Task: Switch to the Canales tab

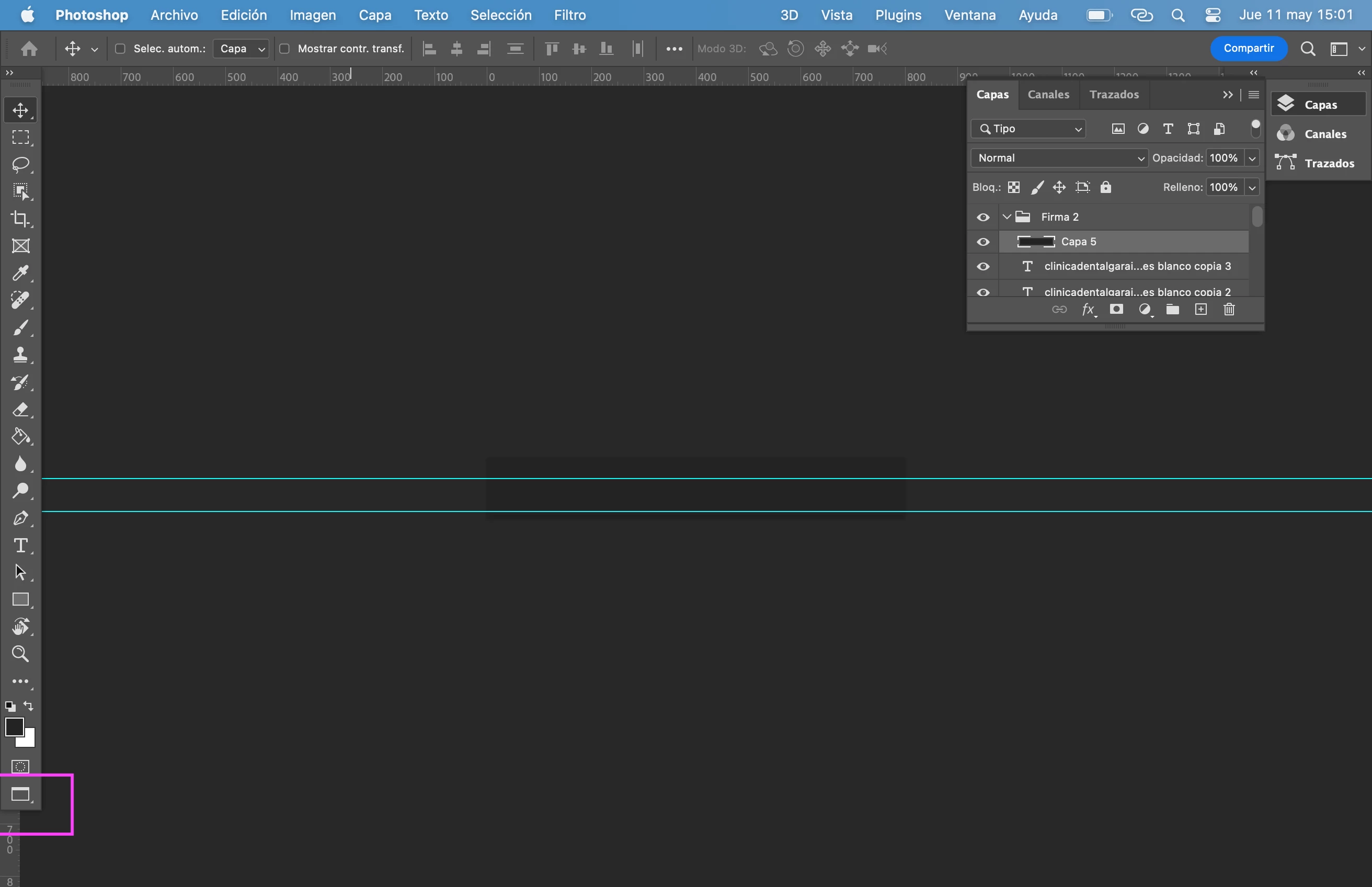Action: pyautogui.click(x=1048, y=95)
